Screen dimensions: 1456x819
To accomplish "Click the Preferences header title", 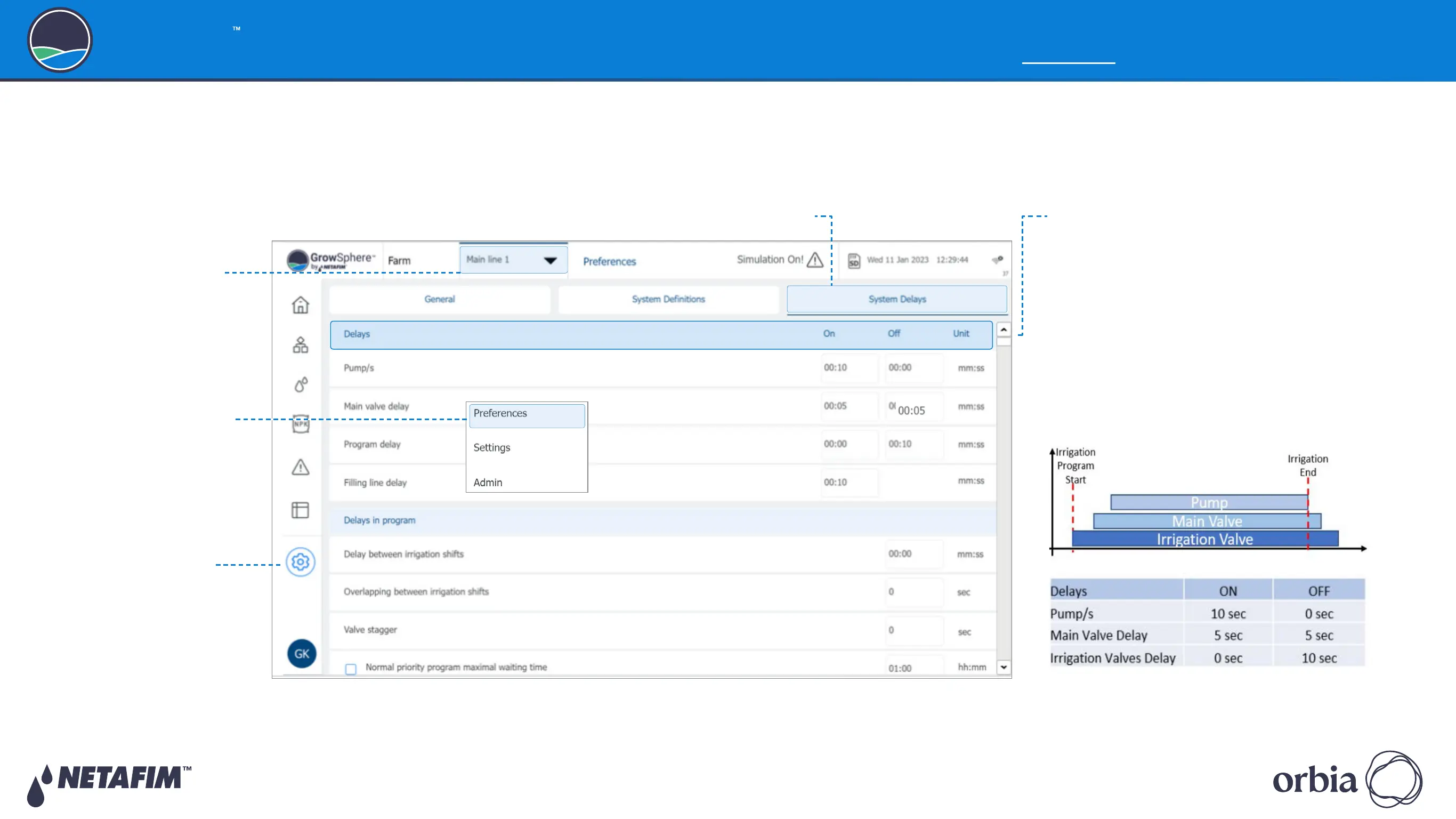I will coord(609,261).
